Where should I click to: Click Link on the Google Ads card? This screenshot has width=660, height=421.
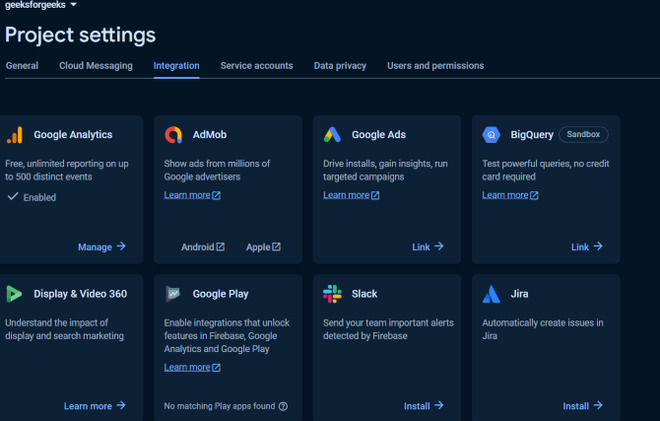tap(428, 247)
